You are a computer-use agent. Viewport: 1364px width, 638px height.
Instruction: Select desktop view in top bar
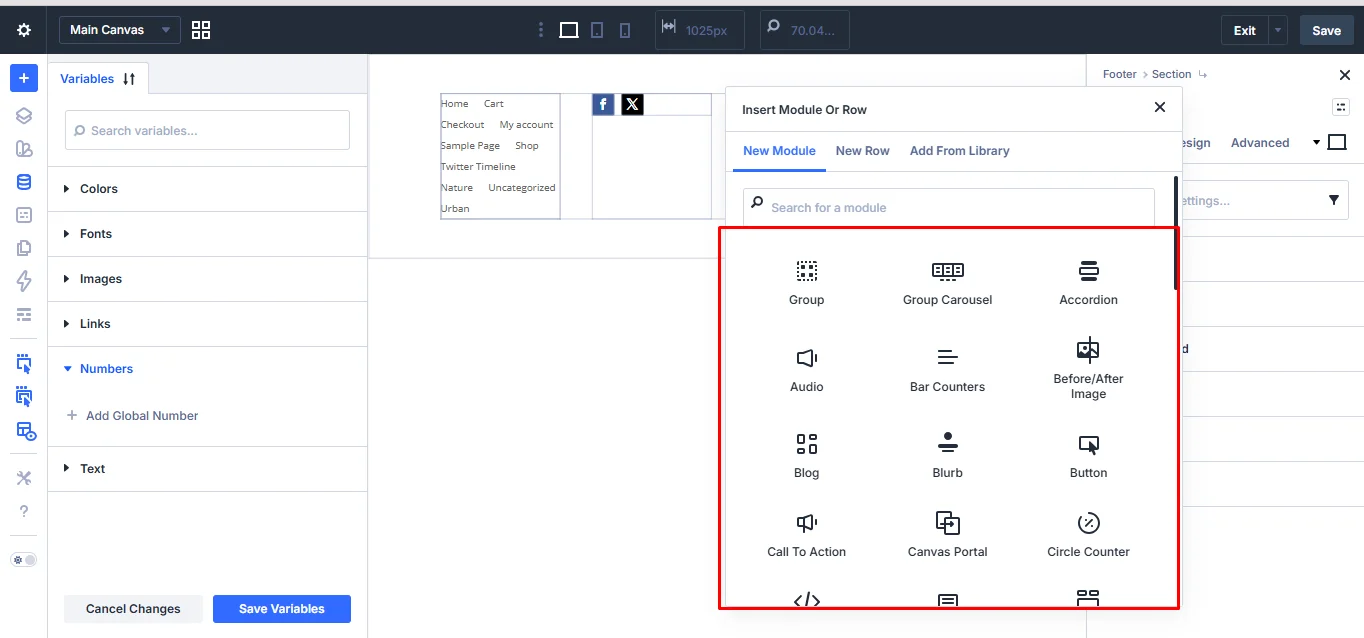(569, 30)
